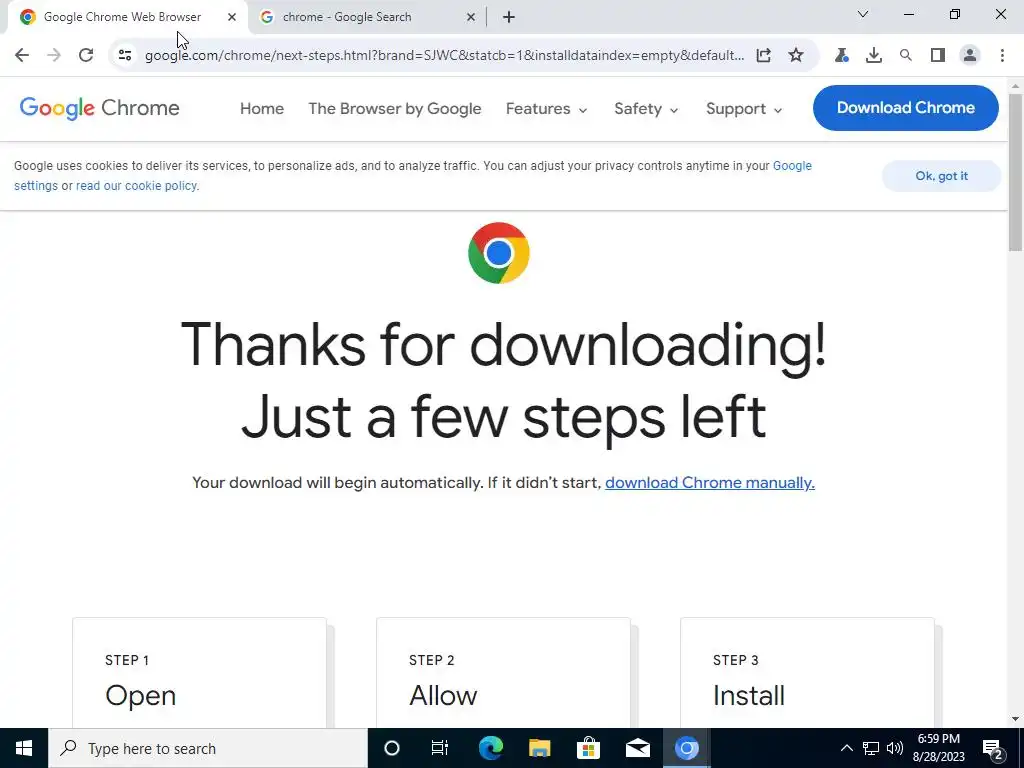This screenshot has width=1024, height=768.
Task: Show hidden system tray icons
Action: coord(846,748)
